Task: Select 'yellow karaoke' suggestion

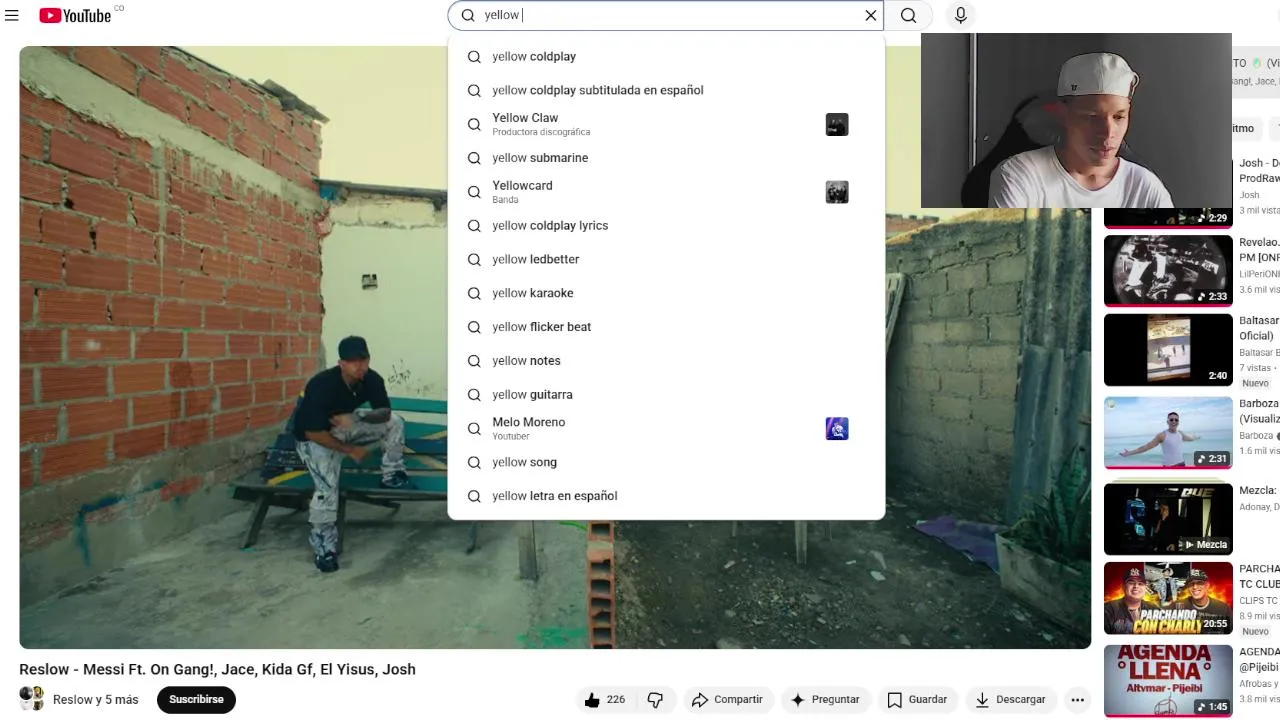Action: click(666, 293)
